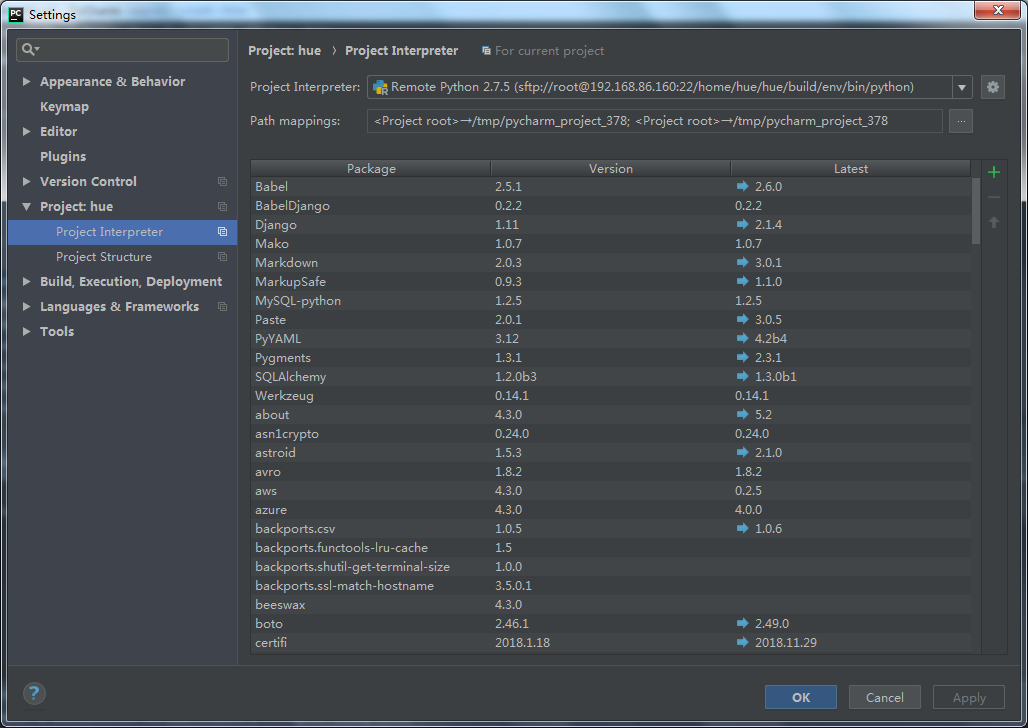Apply changes with the Apply button
Image resolution: width=1028 pixels, height=728 pixels.
click(967, 697)
